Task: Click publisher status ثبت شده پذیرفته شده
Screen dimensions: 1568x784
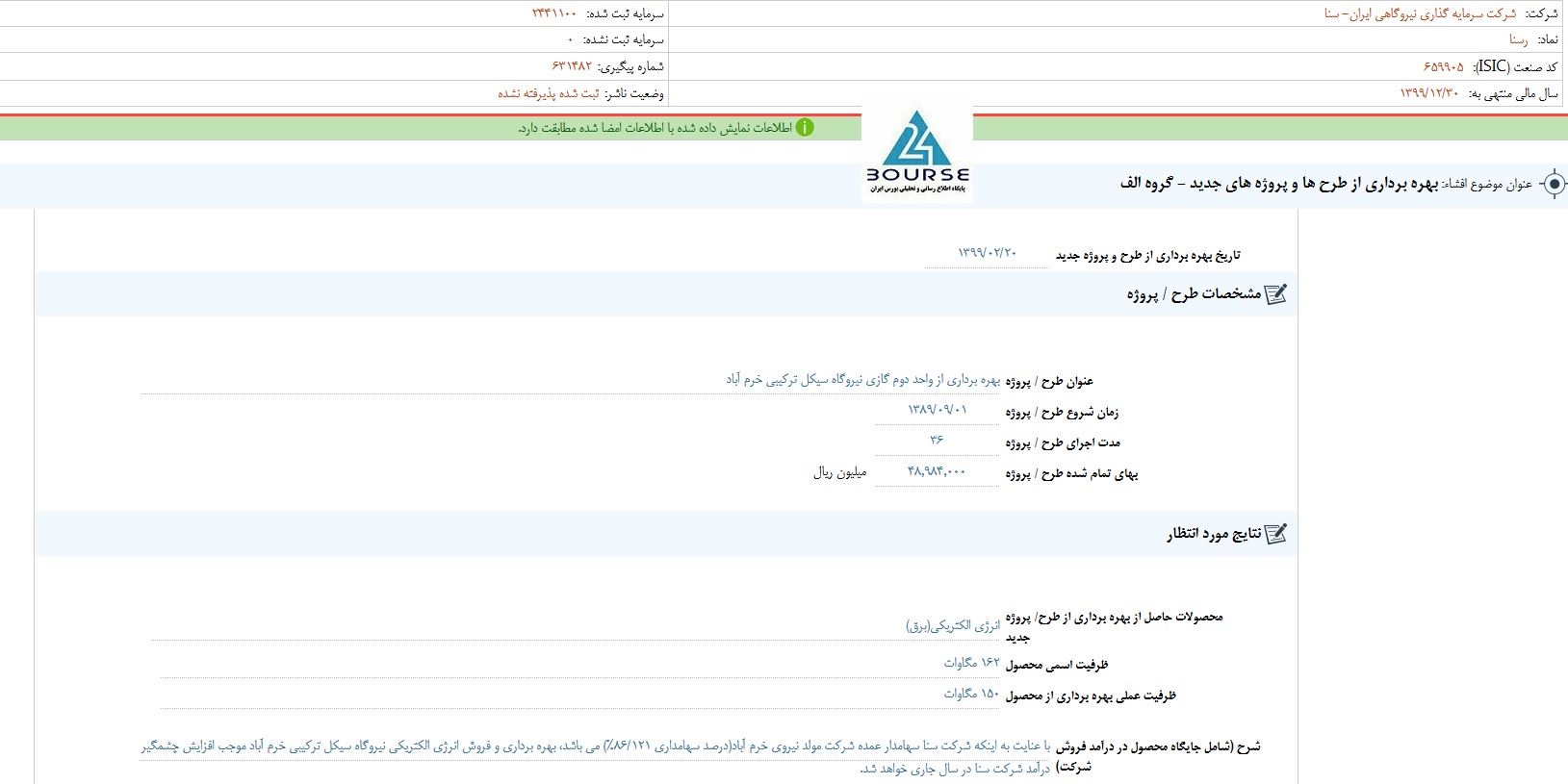Action: pos(549,93)
